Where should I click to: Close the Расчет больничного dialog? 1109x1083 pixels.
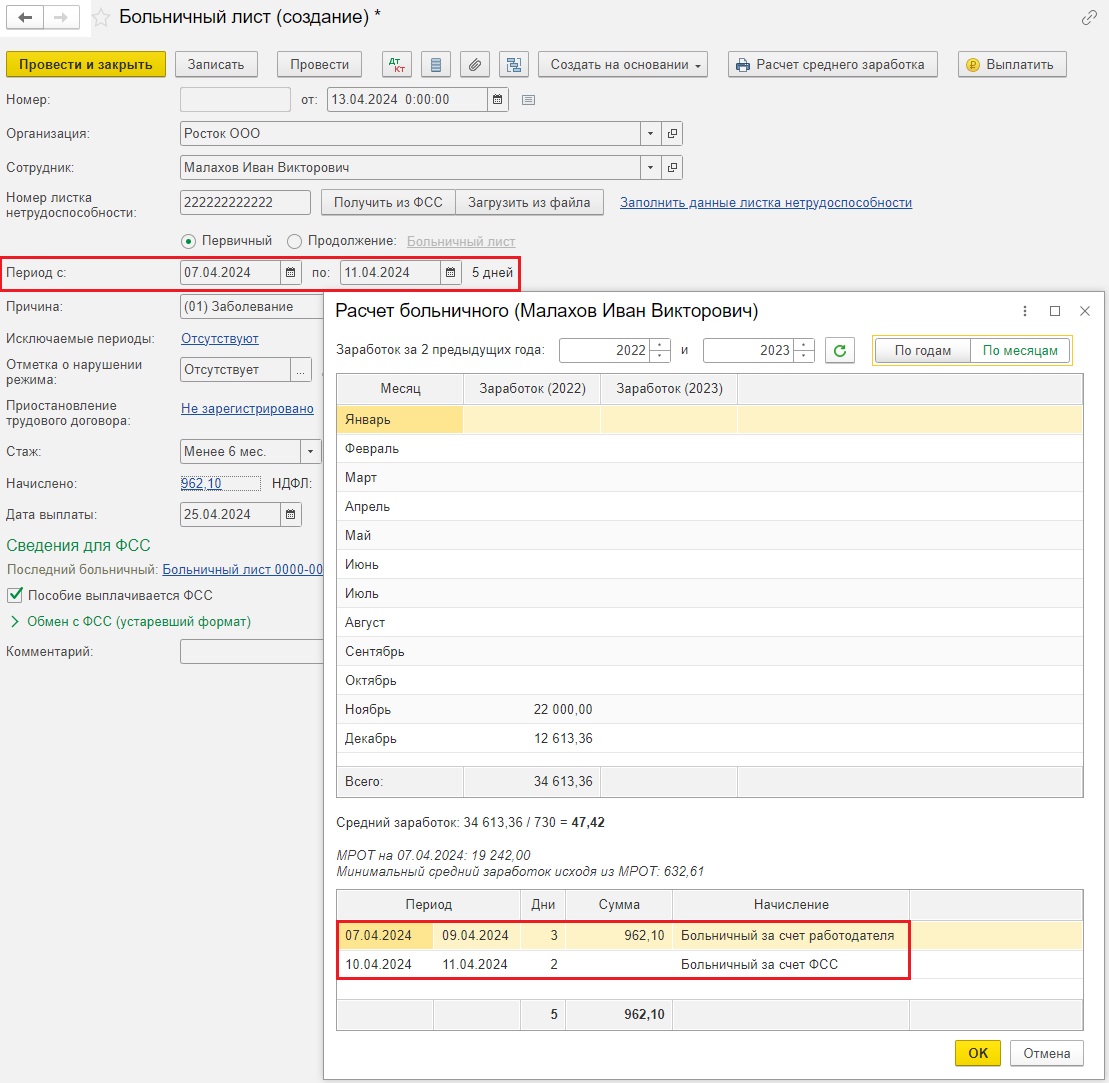tap(1085, 311)
